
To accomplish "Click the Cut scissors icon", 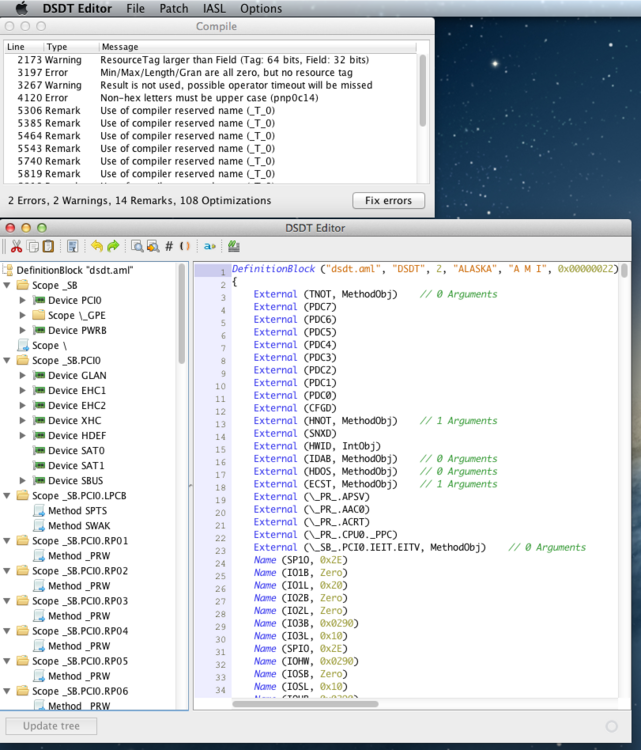I will click(16, 246).
